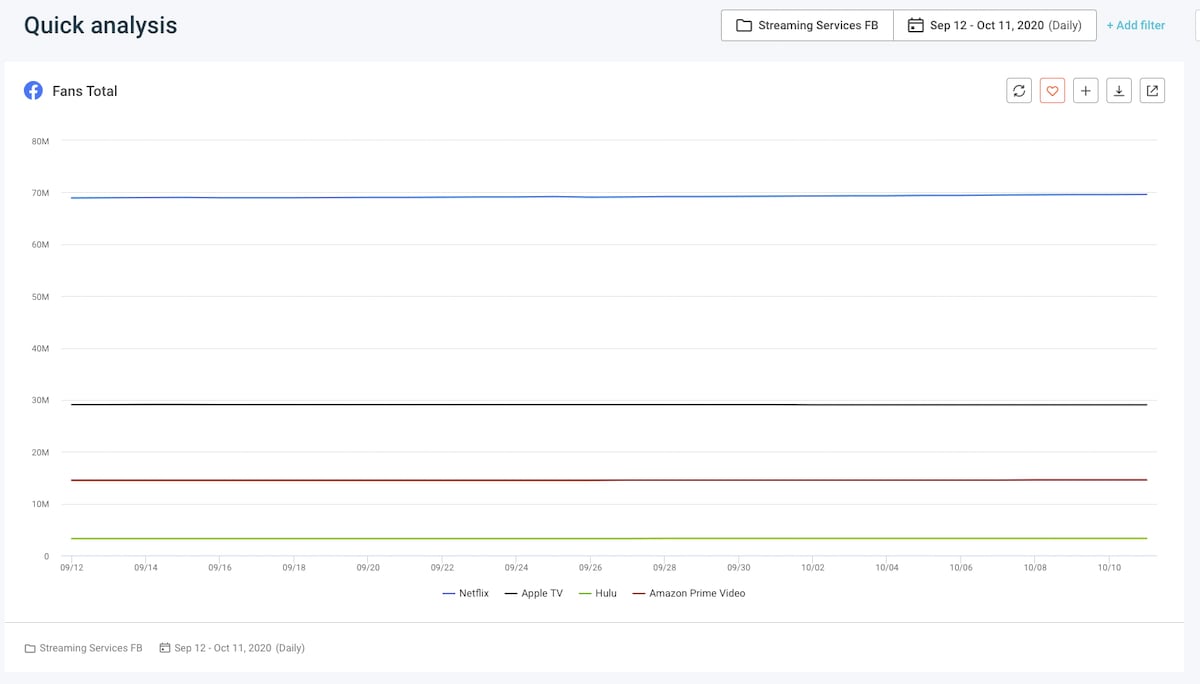The width and height of the screenshot is (1200, 684).
Task: Click the 10/10 x-axis date label
Action: pyautogui.click(x=1109, y=567)
